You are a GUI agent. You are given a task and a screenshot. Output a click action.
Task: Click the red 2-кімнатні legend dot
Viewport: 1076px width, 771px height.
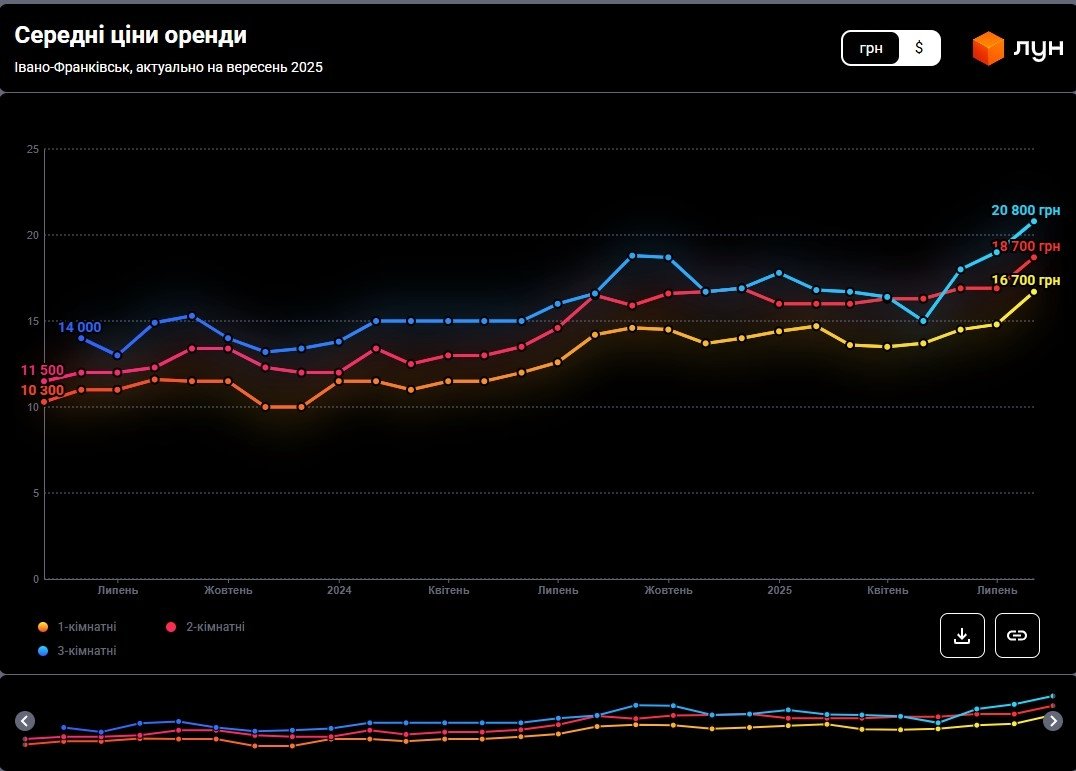[x=171, y=627]
